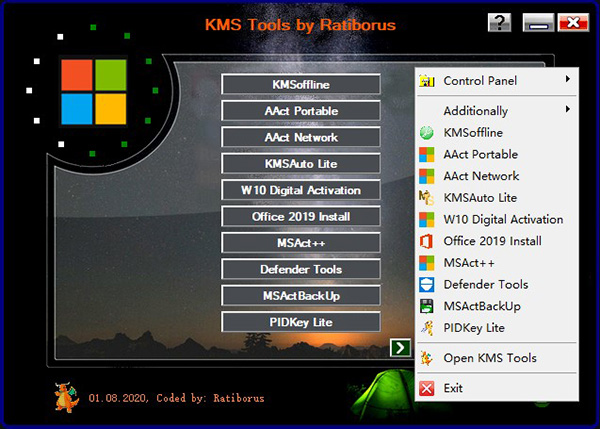The width and height of the screenshot is (600, 429).
Task: Expand the Additionally submenu arrow
Action: click(568, 109)
